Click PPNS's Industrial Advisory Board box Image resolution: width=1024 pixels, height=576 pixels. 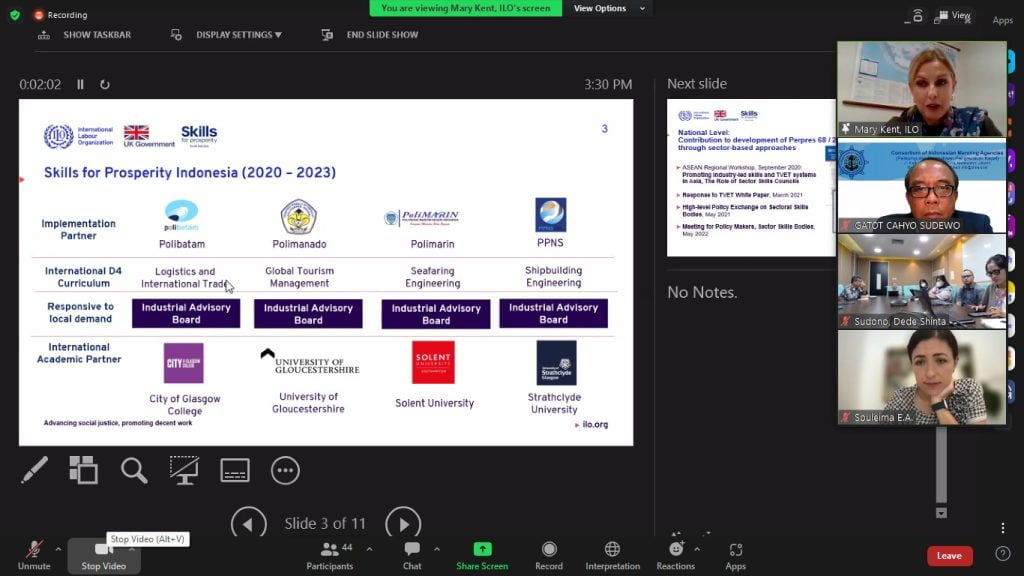coord(554,313)
